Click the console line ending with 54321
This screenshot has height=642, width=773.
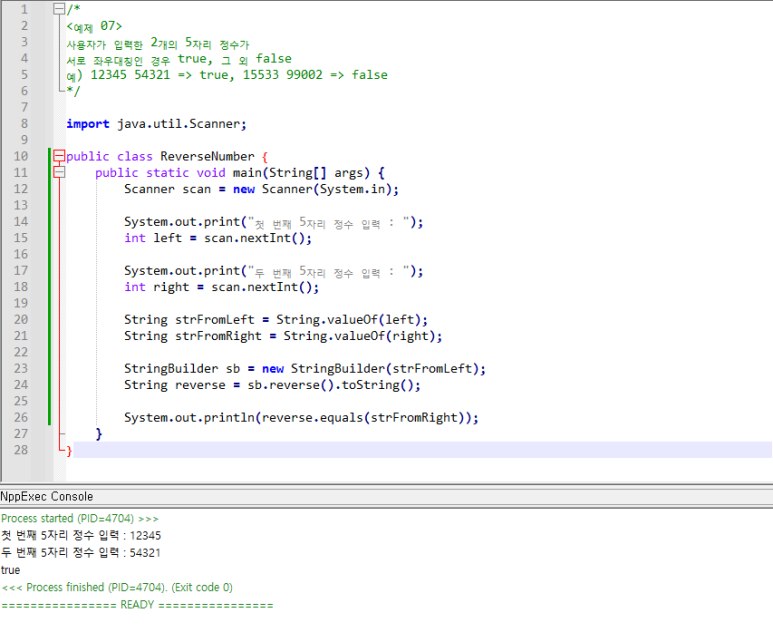pyautogui.click(x=81, y=552)
